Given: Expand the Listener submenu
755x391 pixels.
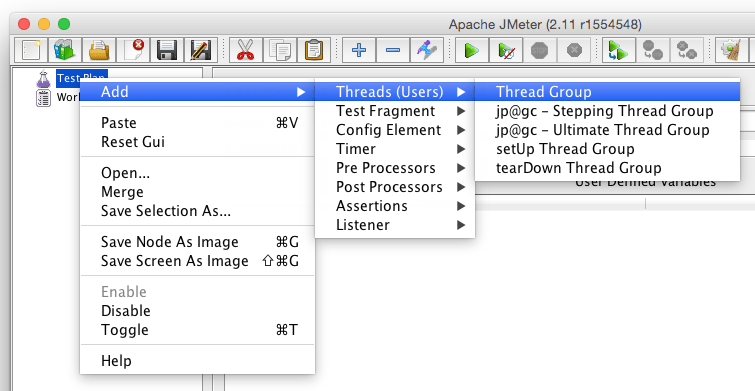Looking at the screenshot, I should (395, 225).
